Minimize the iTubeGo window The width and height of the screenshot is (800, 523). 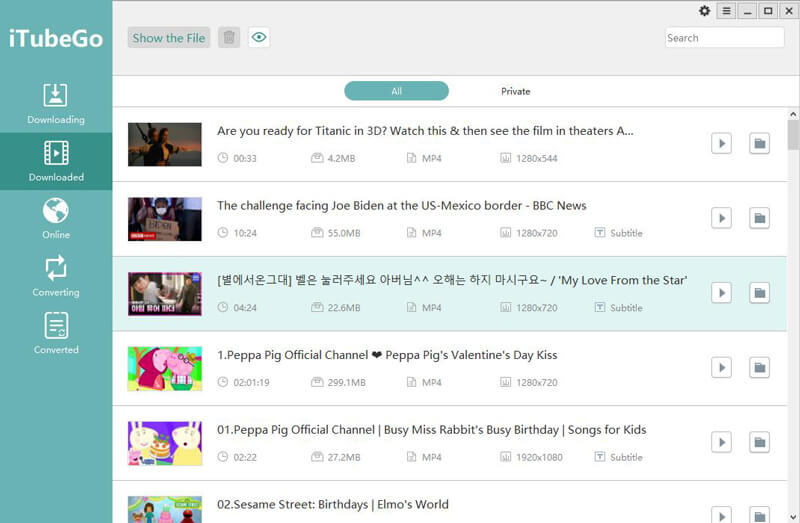[x=747, y=11]
